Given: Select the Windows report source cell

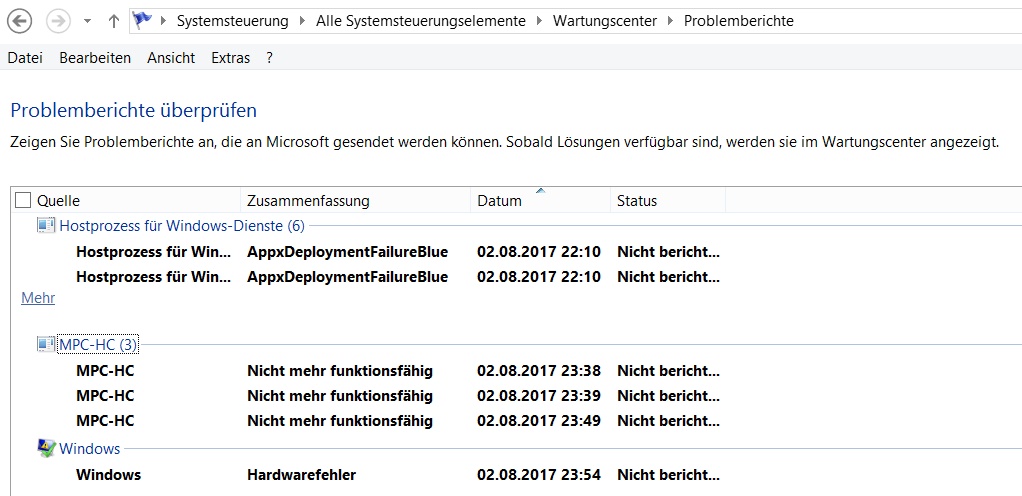Looking at the screenshot, I should pyautogui.click(x=108, y=474).
